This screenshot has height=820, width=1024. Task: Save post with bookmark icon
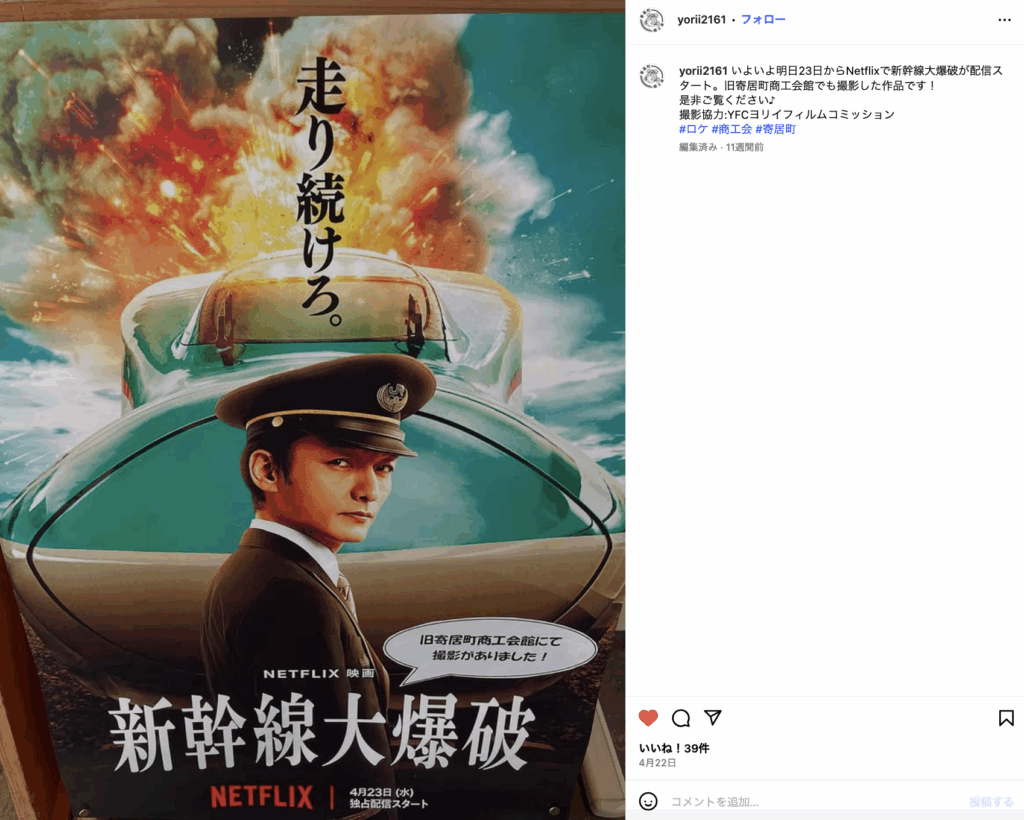coord(1006,718)
